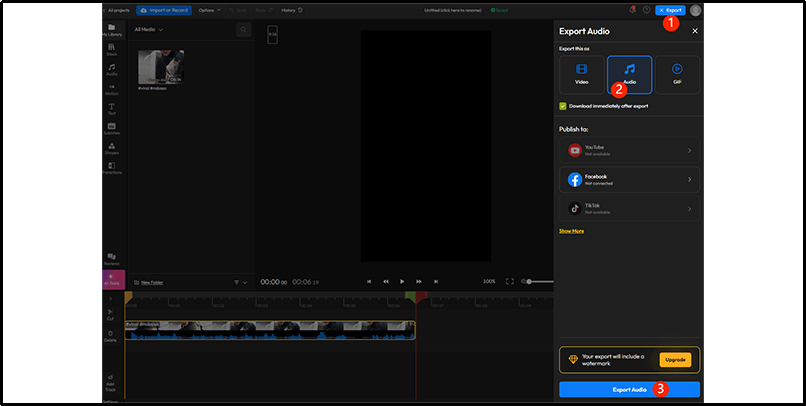Click the Delete trash tool
This screenshot has width=806, height=406.
pyautogui.click(x=110, y=336)
